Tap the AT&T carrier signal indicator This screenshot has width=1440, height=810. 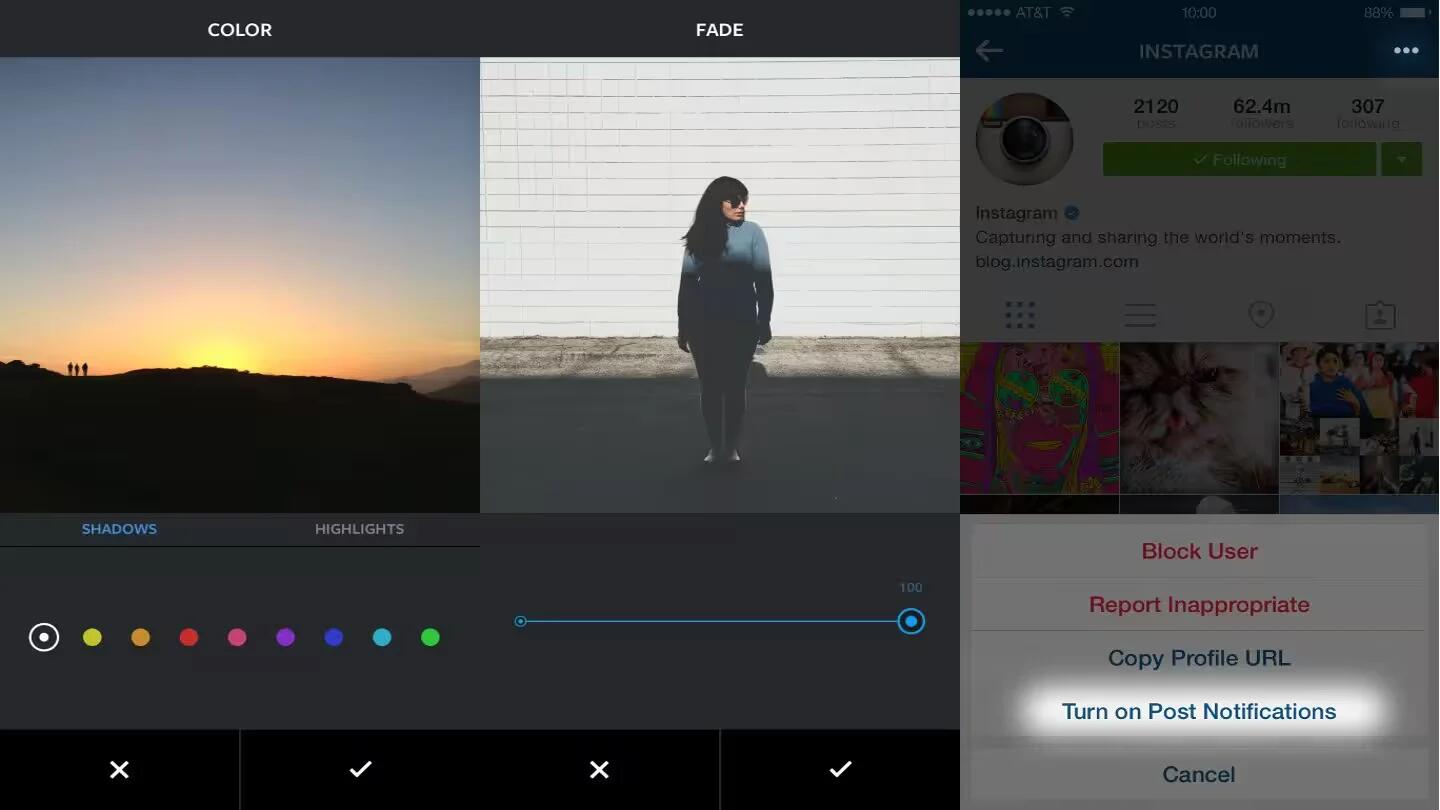coord(1020,13)
